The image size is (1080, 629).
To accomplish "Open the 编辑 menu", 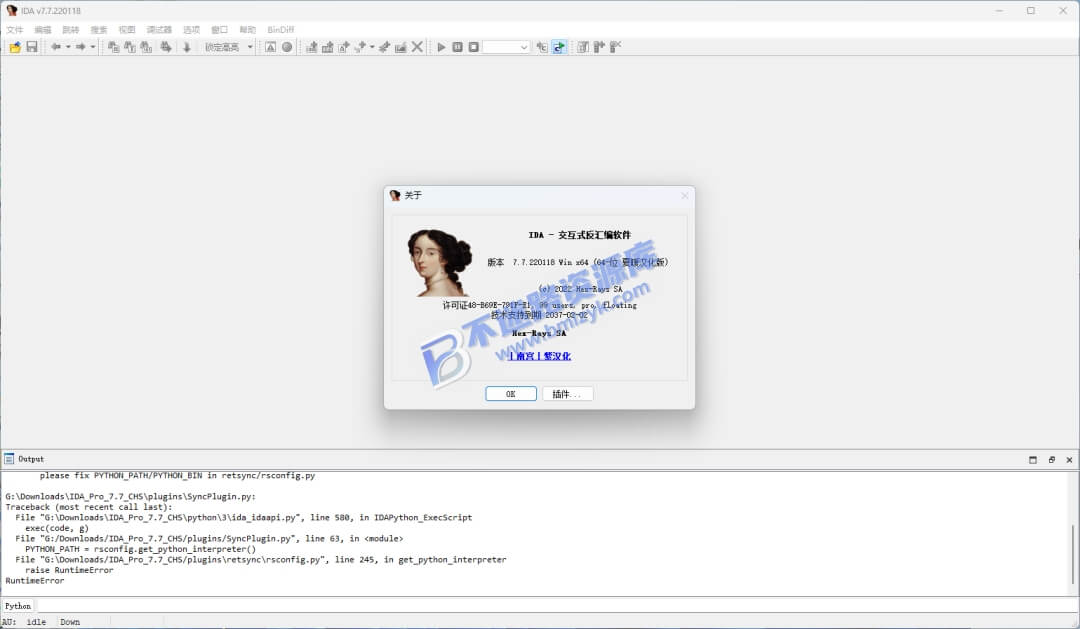I will (x=43, y=30).
